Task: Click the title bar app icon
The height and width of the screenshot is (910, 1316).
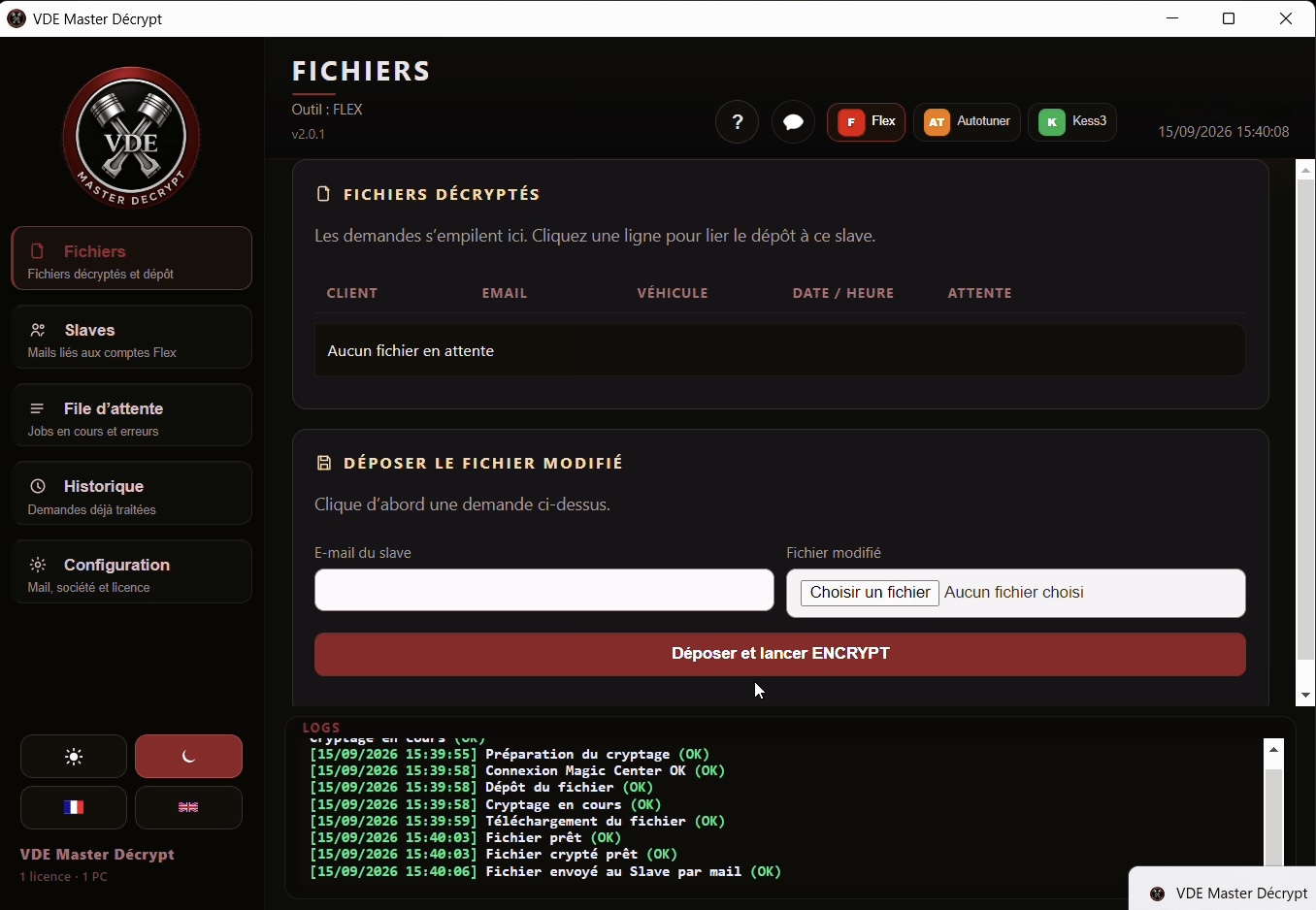Action: pyautogui.click(x=16, y=18)
